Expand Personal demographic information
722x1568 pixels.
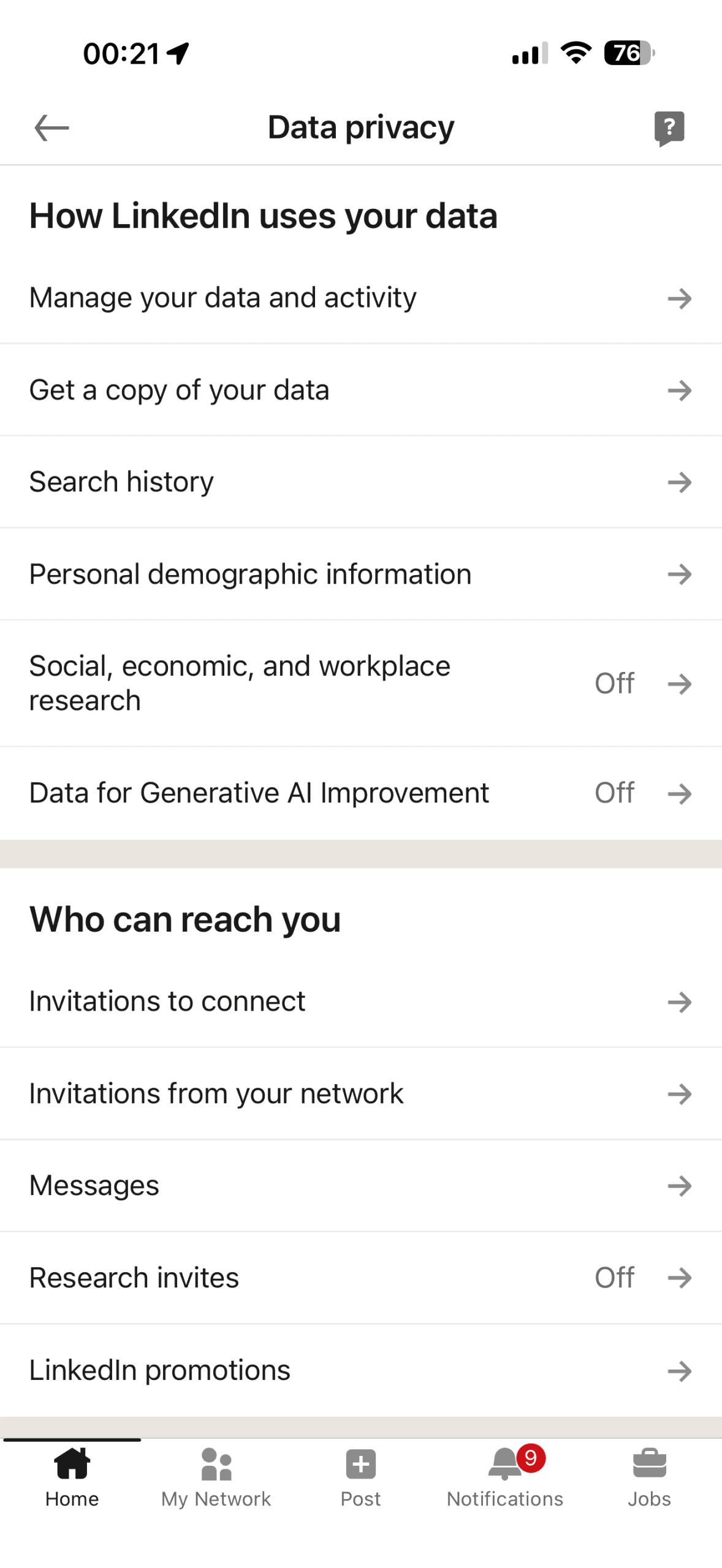250,574
